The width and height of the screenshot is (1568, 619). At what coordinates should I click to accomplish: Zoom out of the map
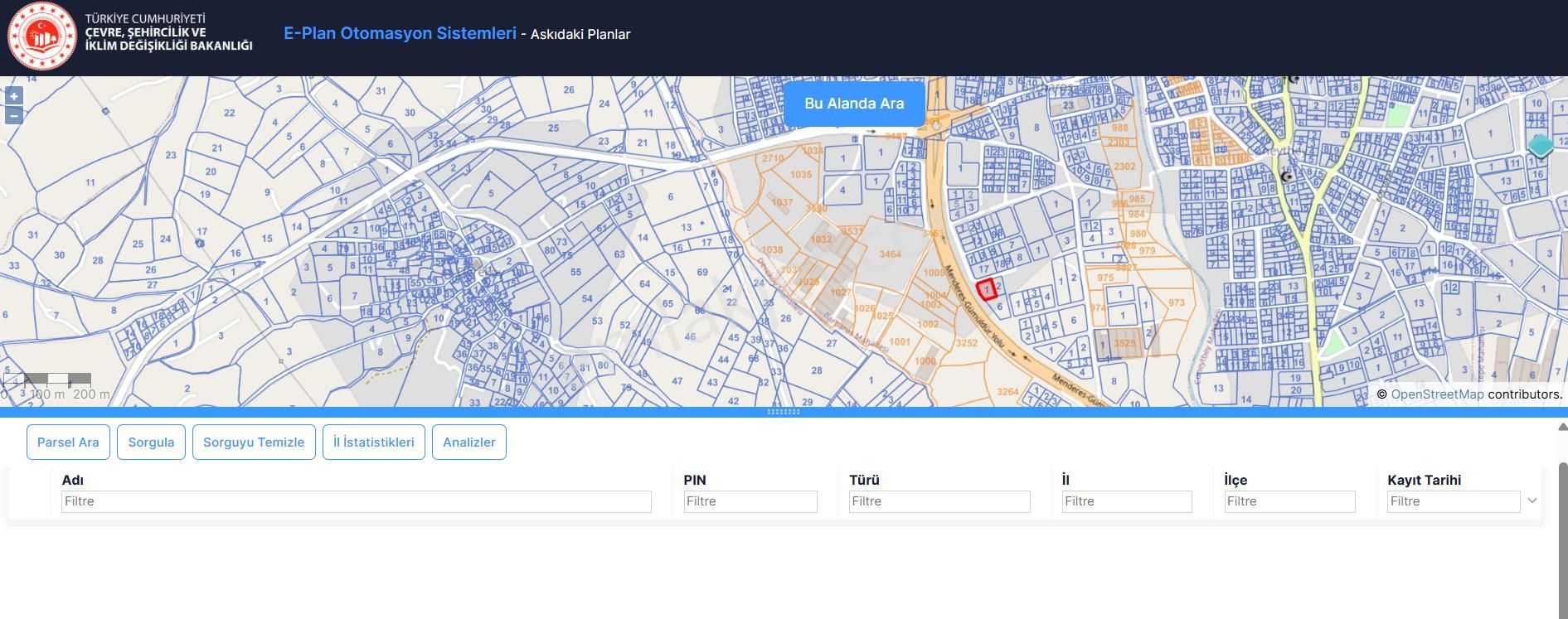13,115
